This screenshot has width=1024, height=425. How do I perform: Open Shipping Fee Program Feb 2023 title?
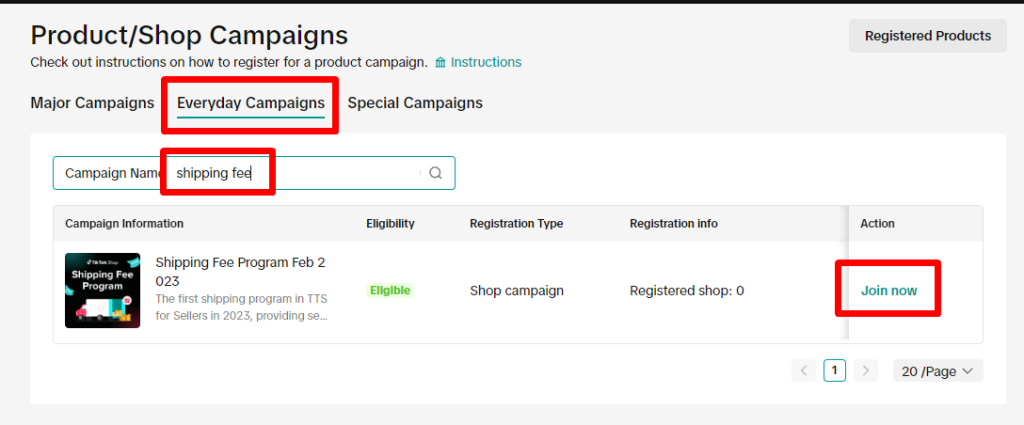240,272
